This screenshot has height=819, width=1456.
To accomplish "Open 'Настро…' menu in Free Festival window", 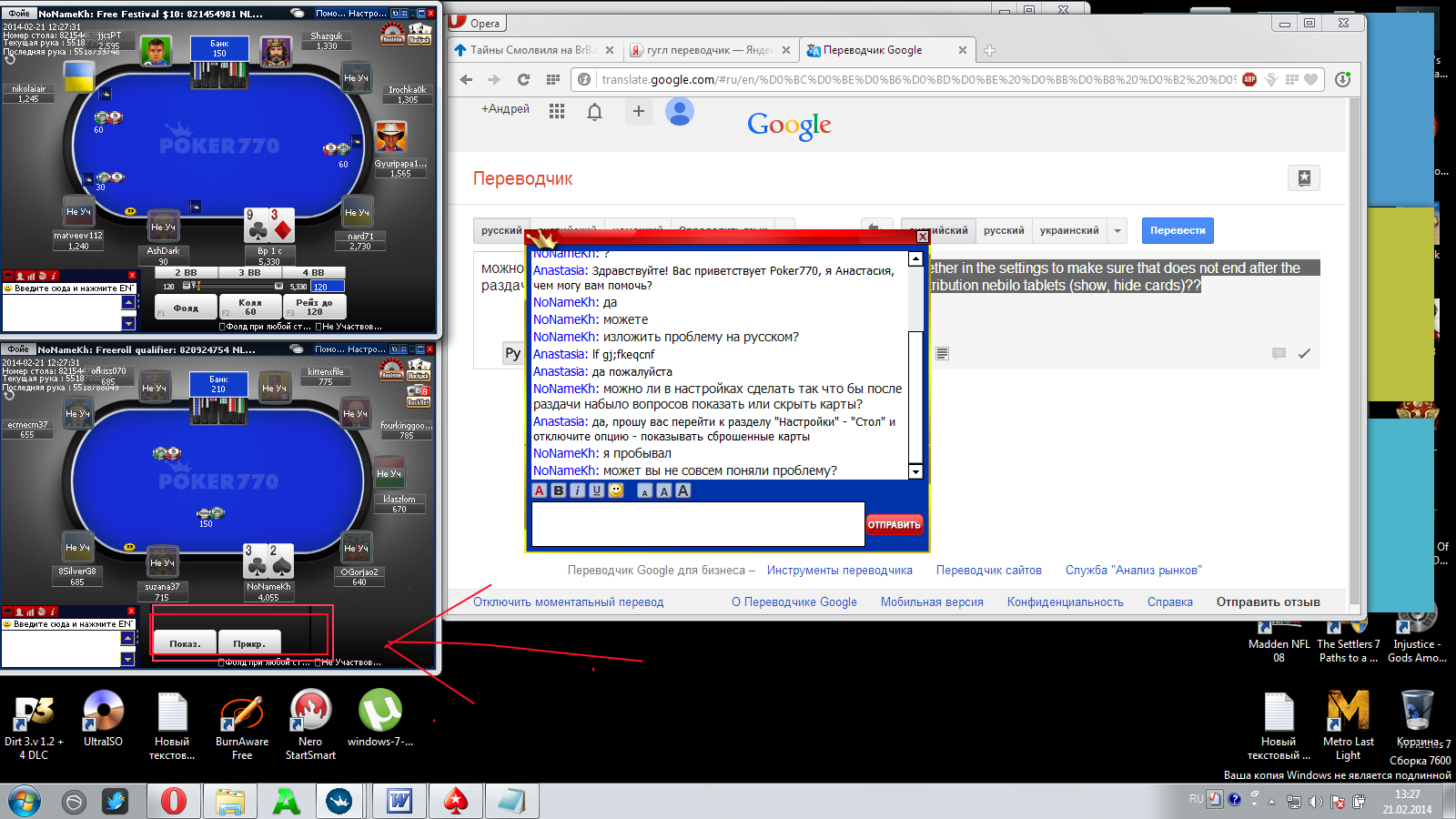I will pos(368,14).
